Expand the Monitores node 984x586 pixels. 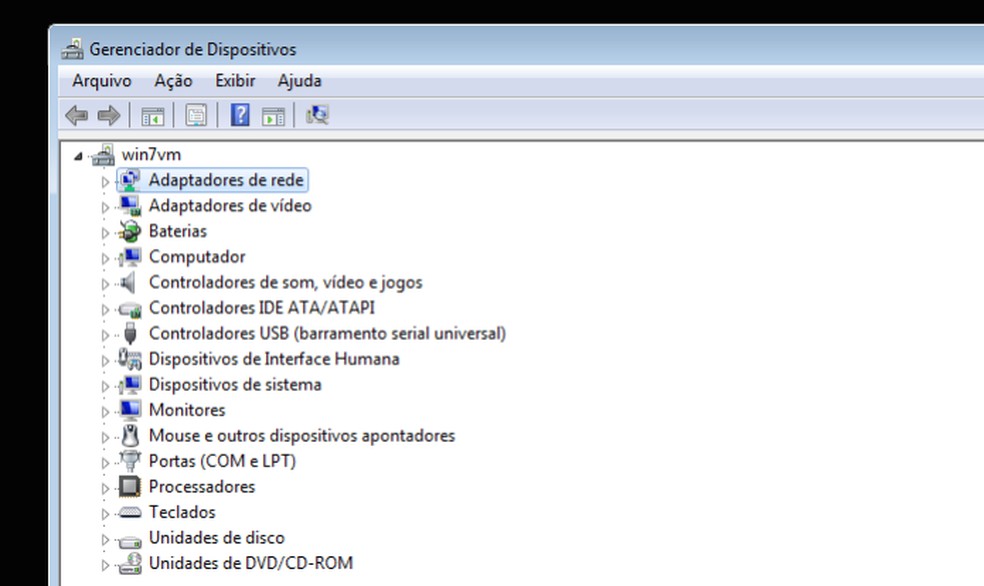(x=105, y=412)
